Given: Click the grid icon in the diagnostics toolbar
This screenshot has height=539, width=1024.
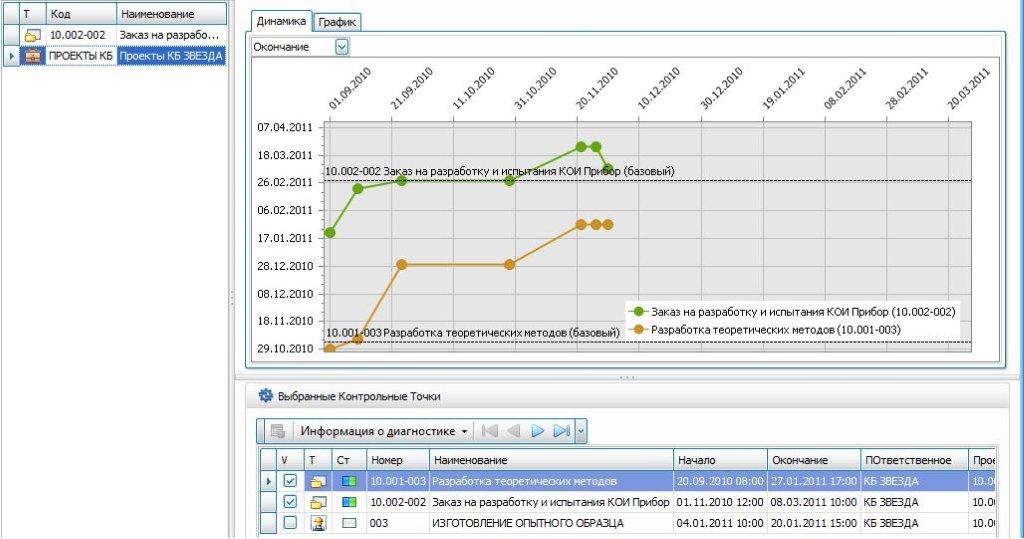Looking at the screenshot, I should click(278, 431).
